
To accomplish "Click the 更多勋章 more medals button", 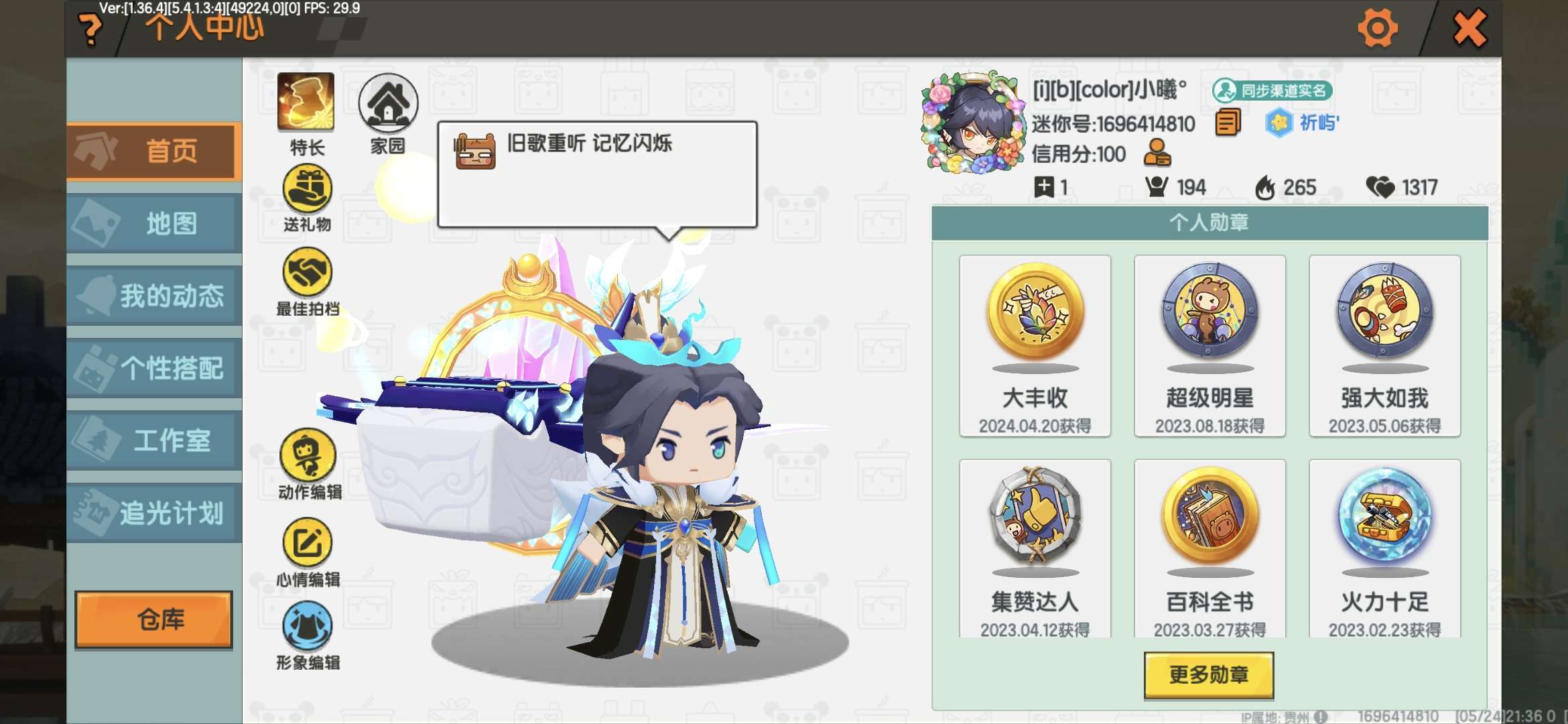I will [1209, 675].
